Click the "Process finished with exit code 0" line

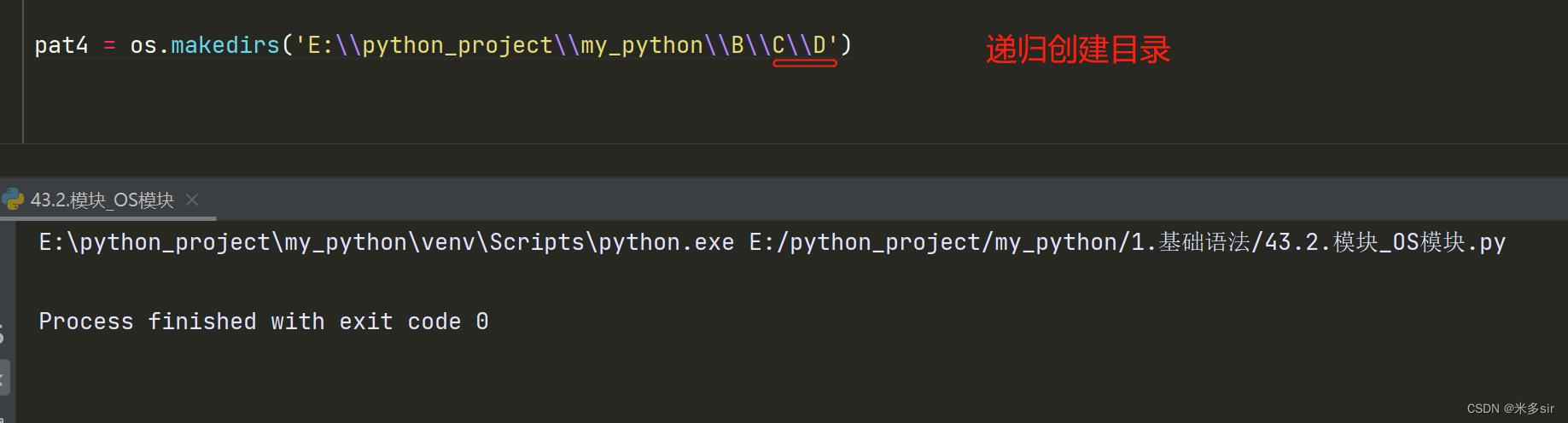(x=263, y=322)
